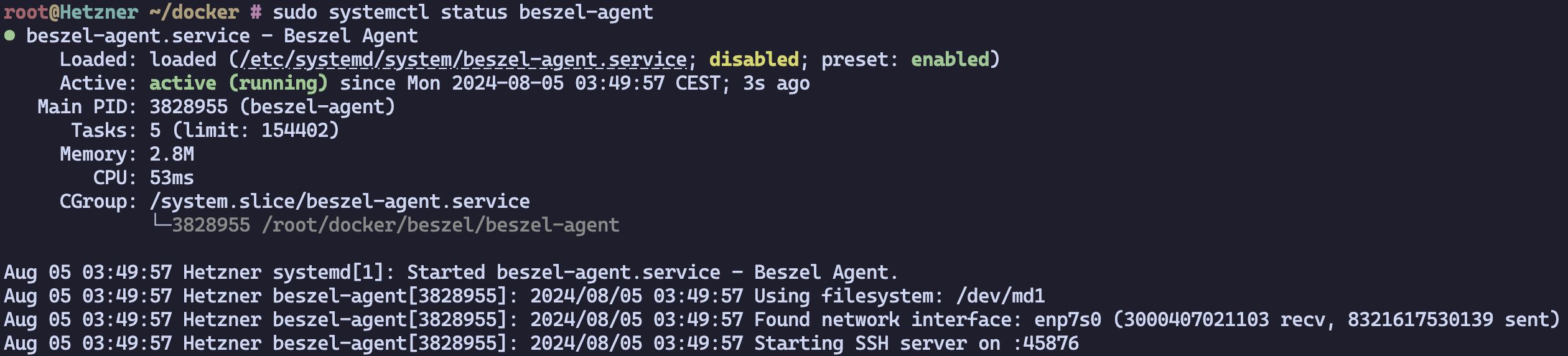
Task: Click the log line 'Started beszel-agent.service'
Action: [564, 273]
